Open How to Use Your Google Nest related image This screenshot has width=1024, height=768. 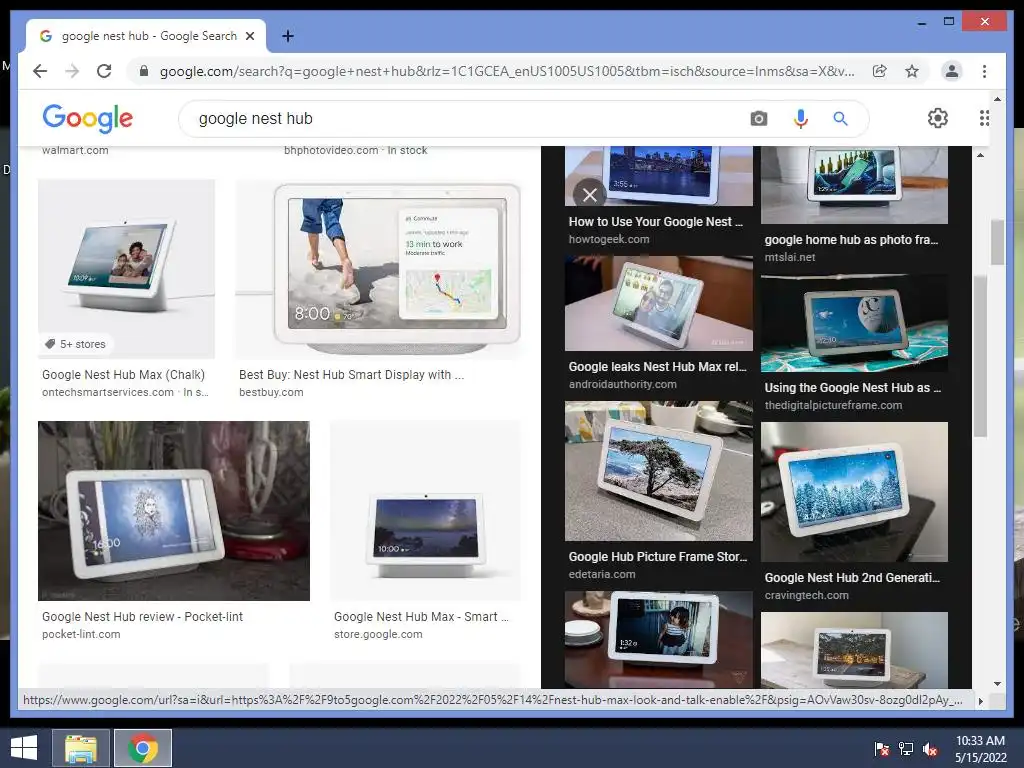(658, 176)
